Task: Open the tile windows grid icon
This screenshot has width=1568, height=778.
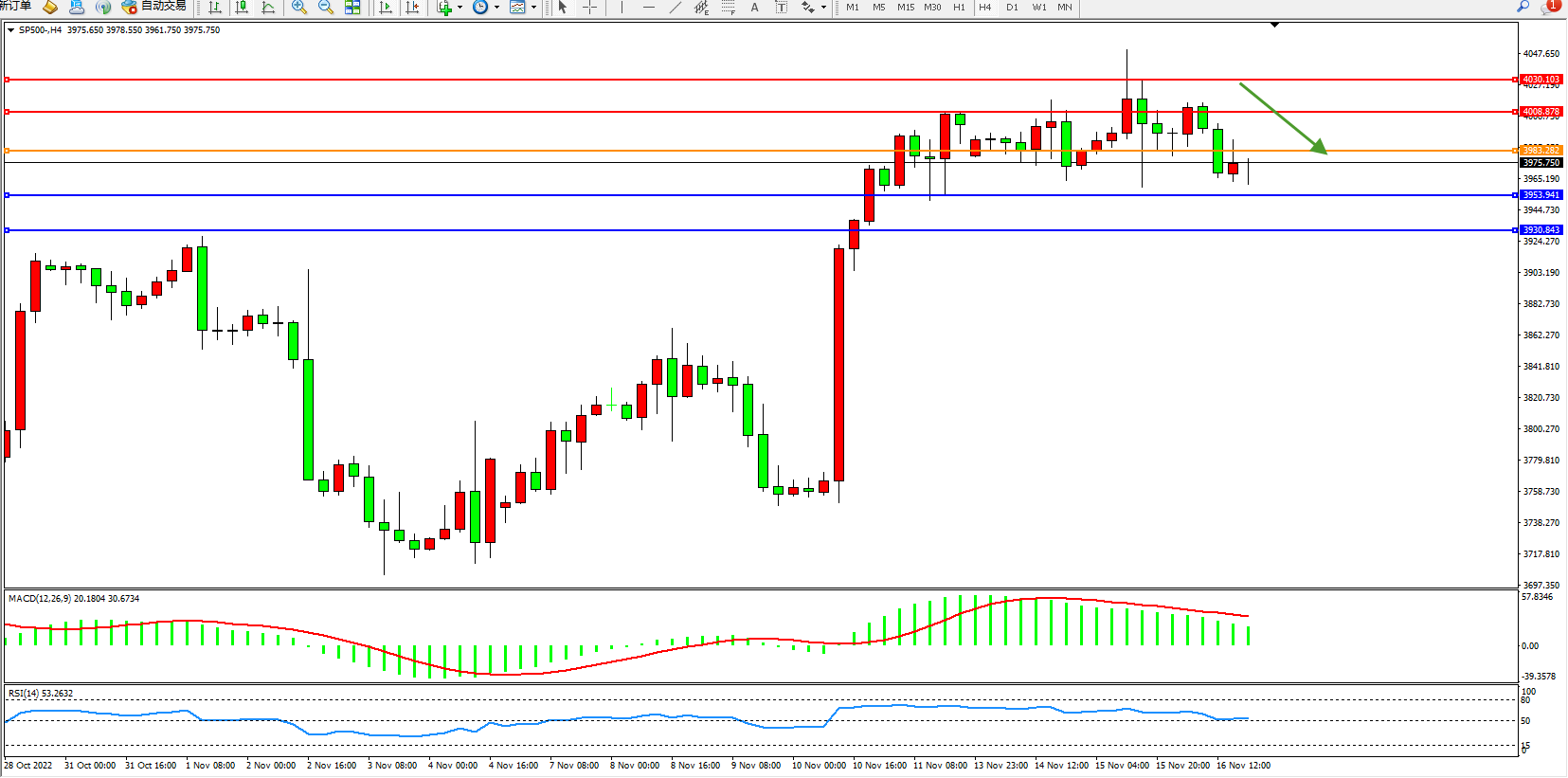Action: [352, 8]
